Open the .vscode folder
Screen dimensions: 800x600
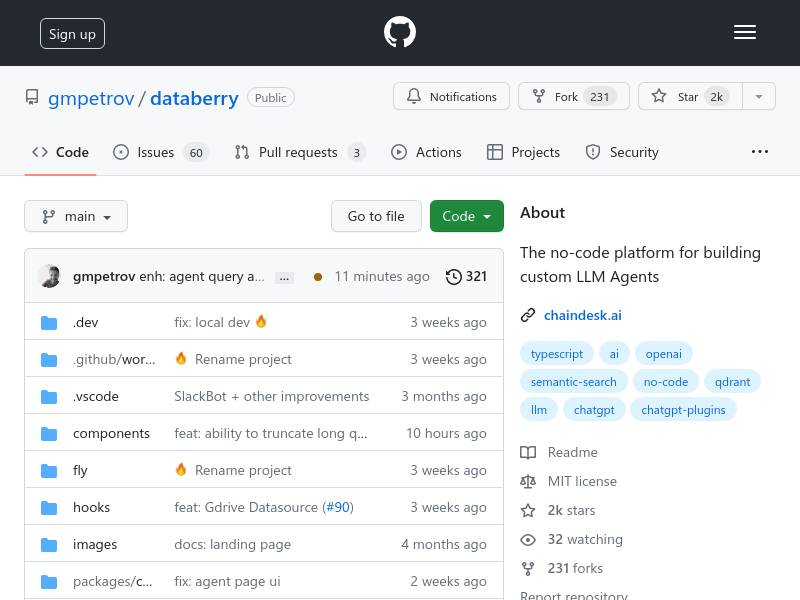[x=95, y=396]
